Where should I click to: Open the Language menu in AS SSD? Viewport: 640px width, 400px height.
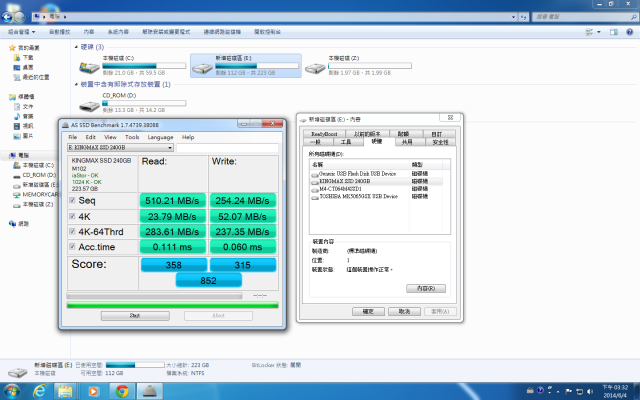[x=160, y=137]
